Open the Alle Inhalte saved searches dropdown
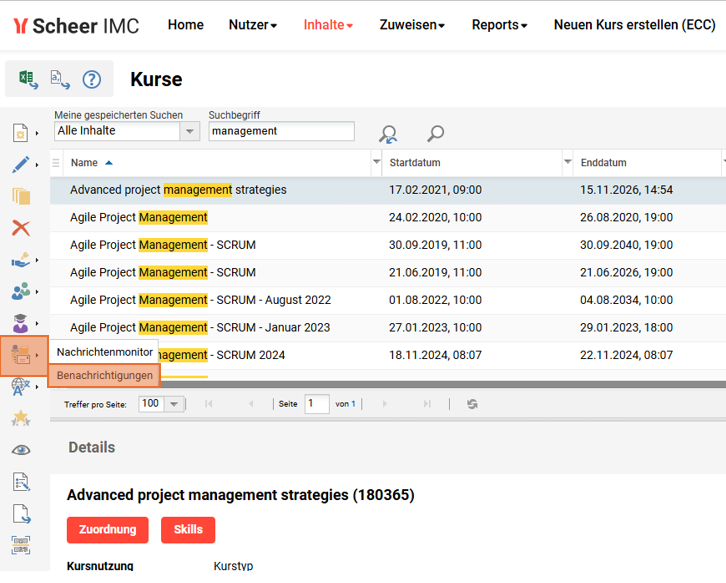The height and width of the screenshot is (583, 726). click(x=189, y=131)
